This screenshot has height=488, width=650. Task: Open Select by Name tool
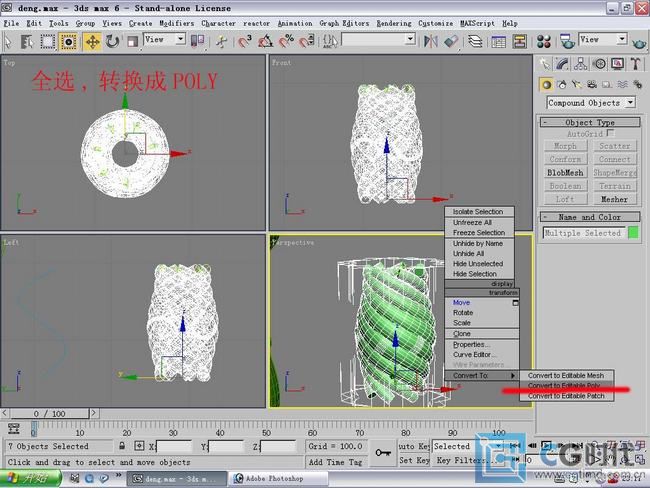[x=27, y=41]
